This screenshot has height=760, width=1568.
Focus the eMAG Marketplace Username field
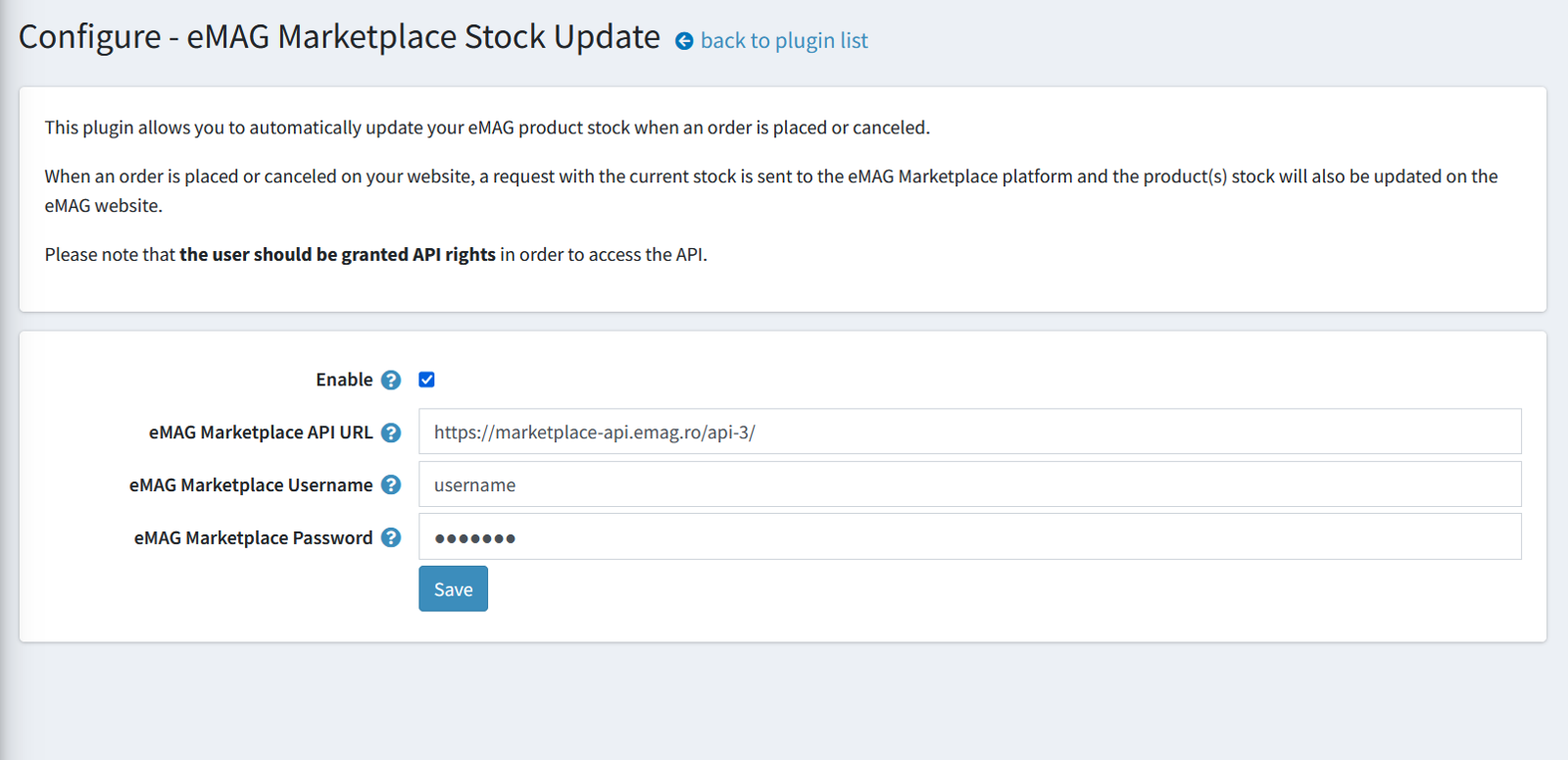pyautogui.click(x=969, y=484)
